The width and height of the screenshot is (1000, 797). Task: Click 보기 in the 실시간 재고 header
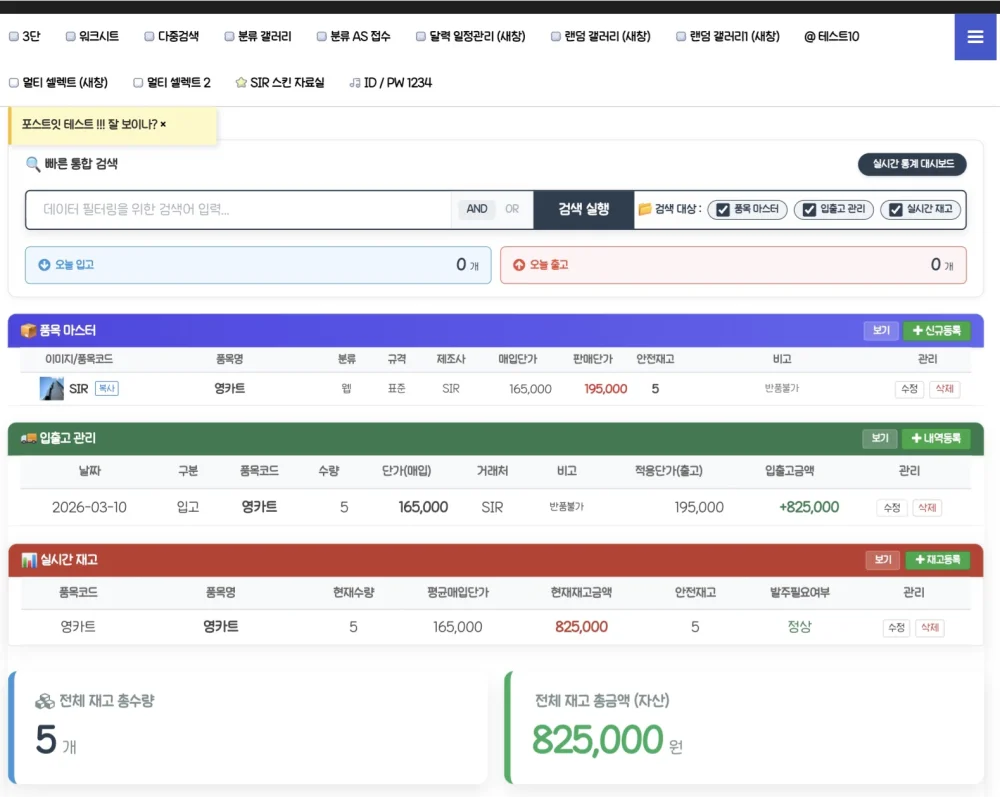click(x=883, y=560)
